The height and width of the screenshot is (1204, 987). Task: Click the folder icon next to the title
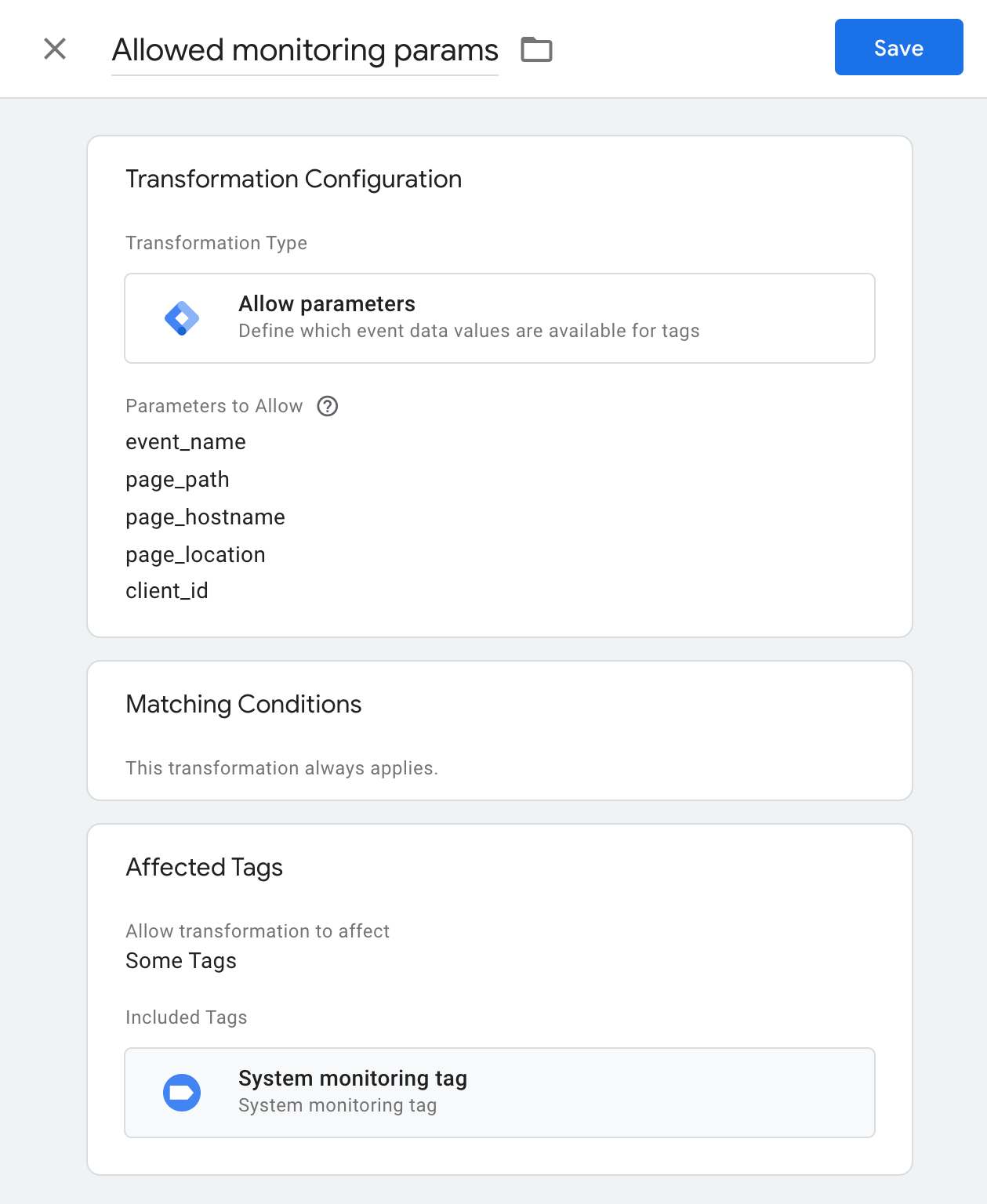coord(536,49)
